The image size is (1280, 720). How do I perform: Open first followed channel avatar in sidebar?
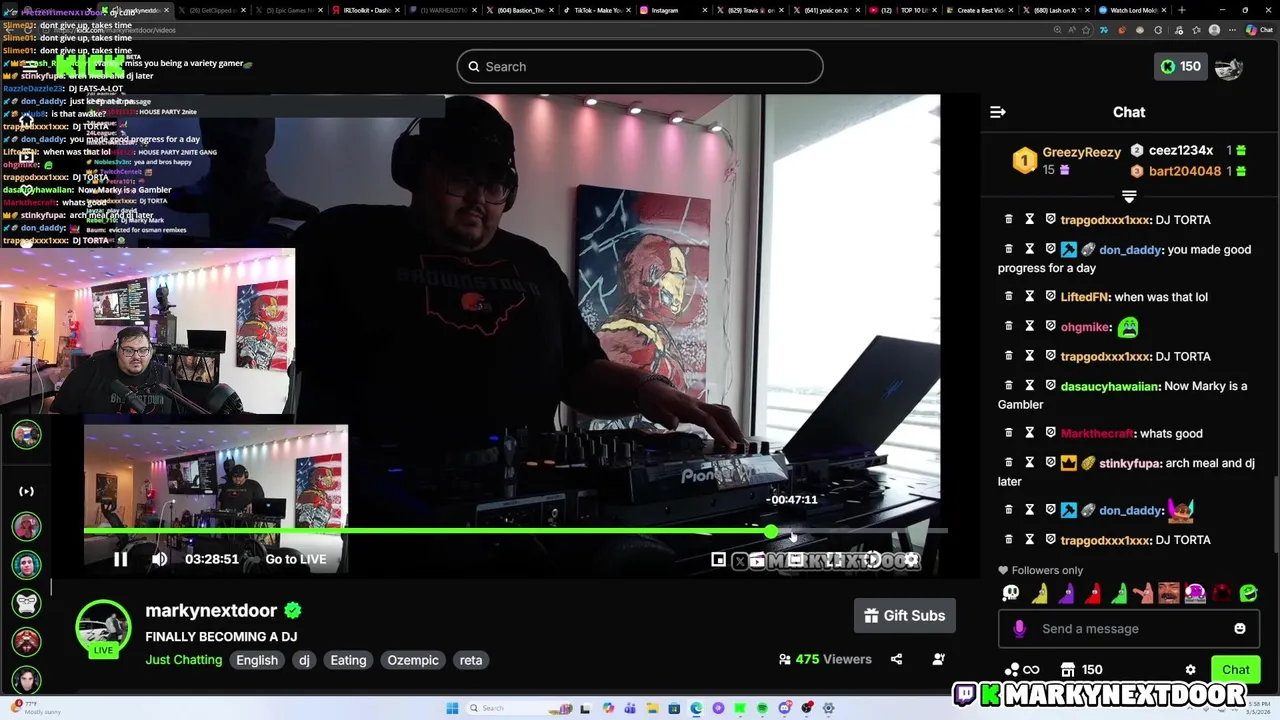point(27,434)
